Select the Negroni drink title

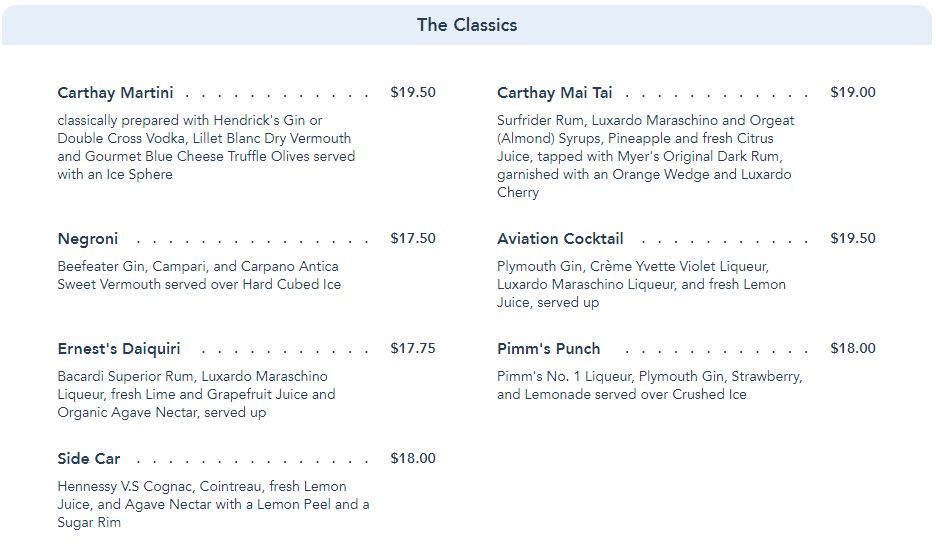tap(88, 239)
